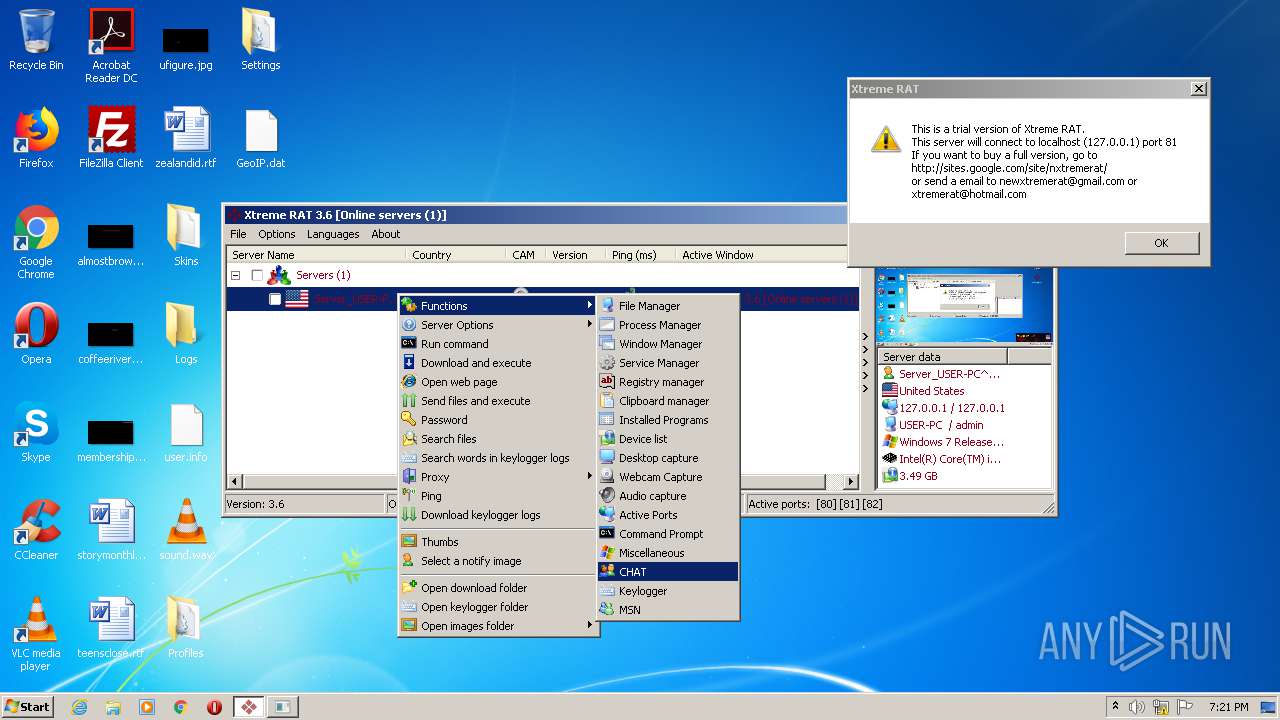This screenshot has width=1280, height=720.
Task: Click the remote desktop preview thumbnail
Action: [x=964, y=305]
